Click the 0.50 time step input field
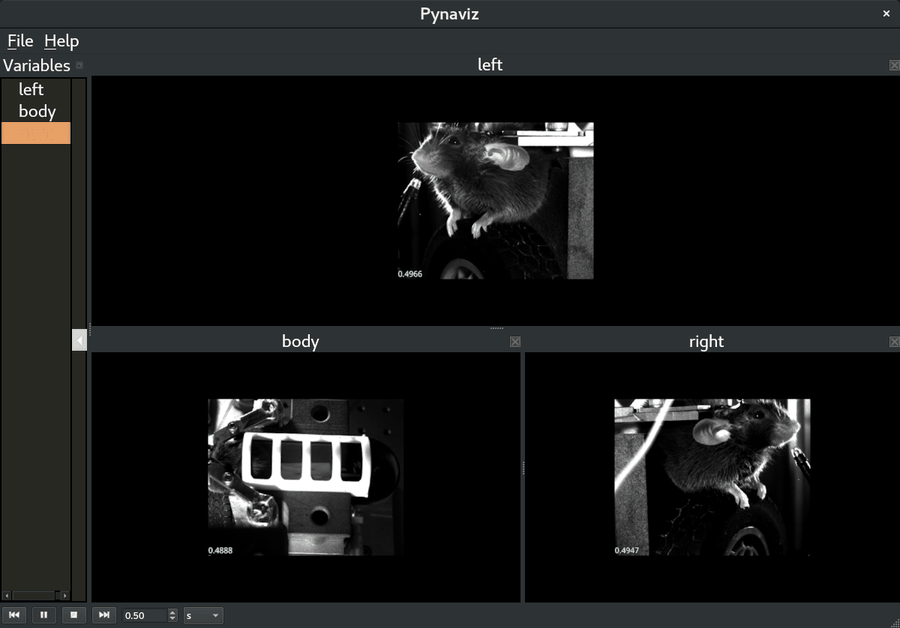This screenshot has height=628, width=900. 144,615
